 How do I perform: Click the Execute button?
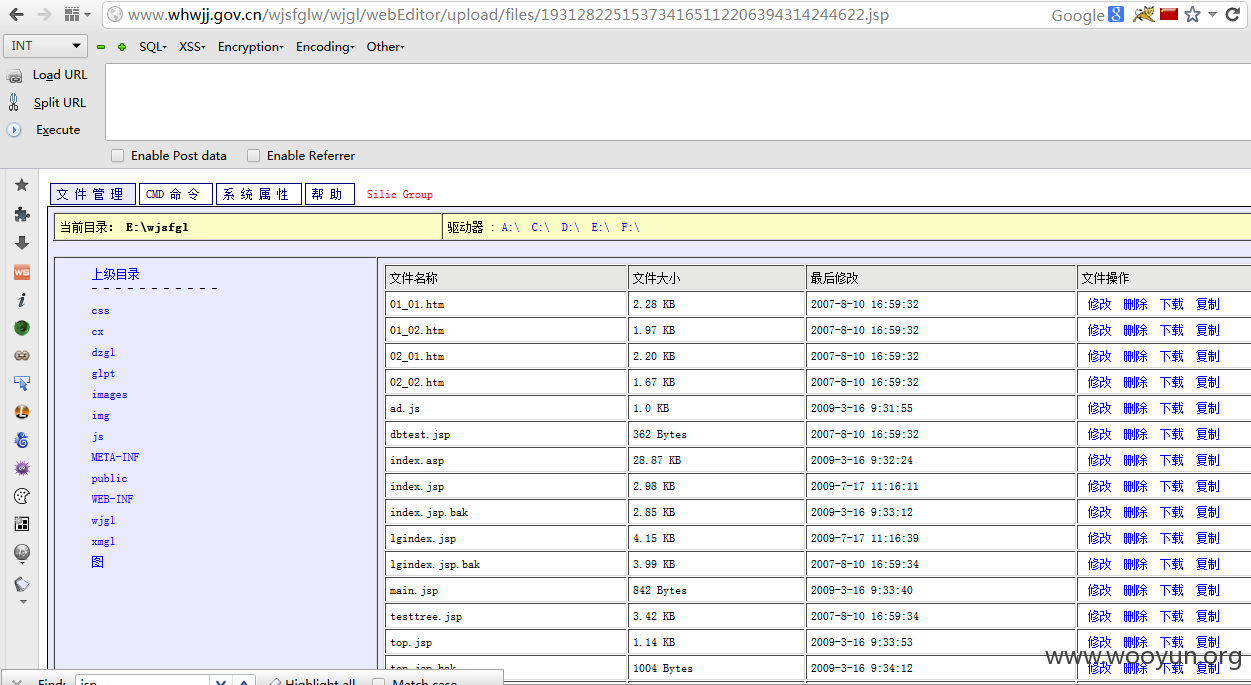tap(44, 130)
